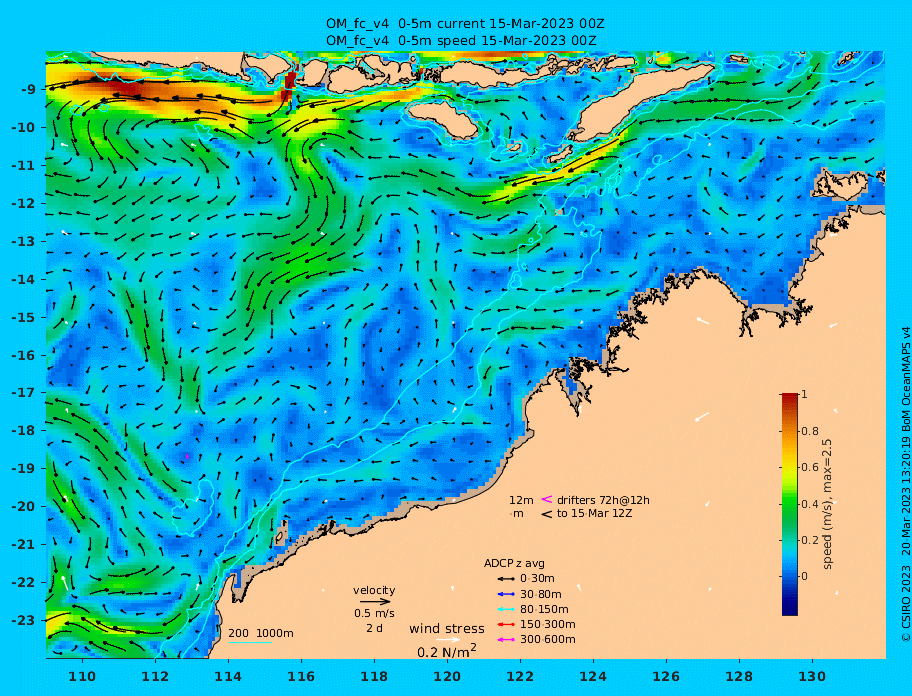Click the white wind stress scale arrow
Screen dimensions: 912x696
tap(448, 640)
